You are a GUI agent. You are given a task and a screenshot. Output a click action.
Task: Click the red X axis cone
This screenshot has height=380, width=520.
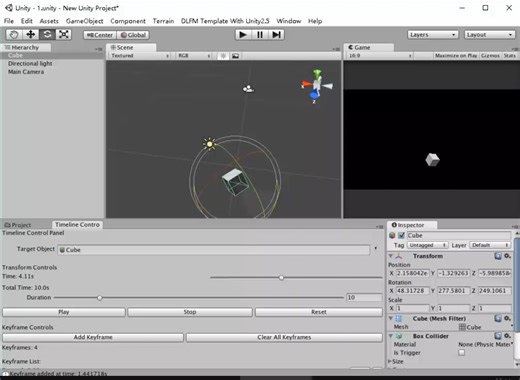point(306,84)
